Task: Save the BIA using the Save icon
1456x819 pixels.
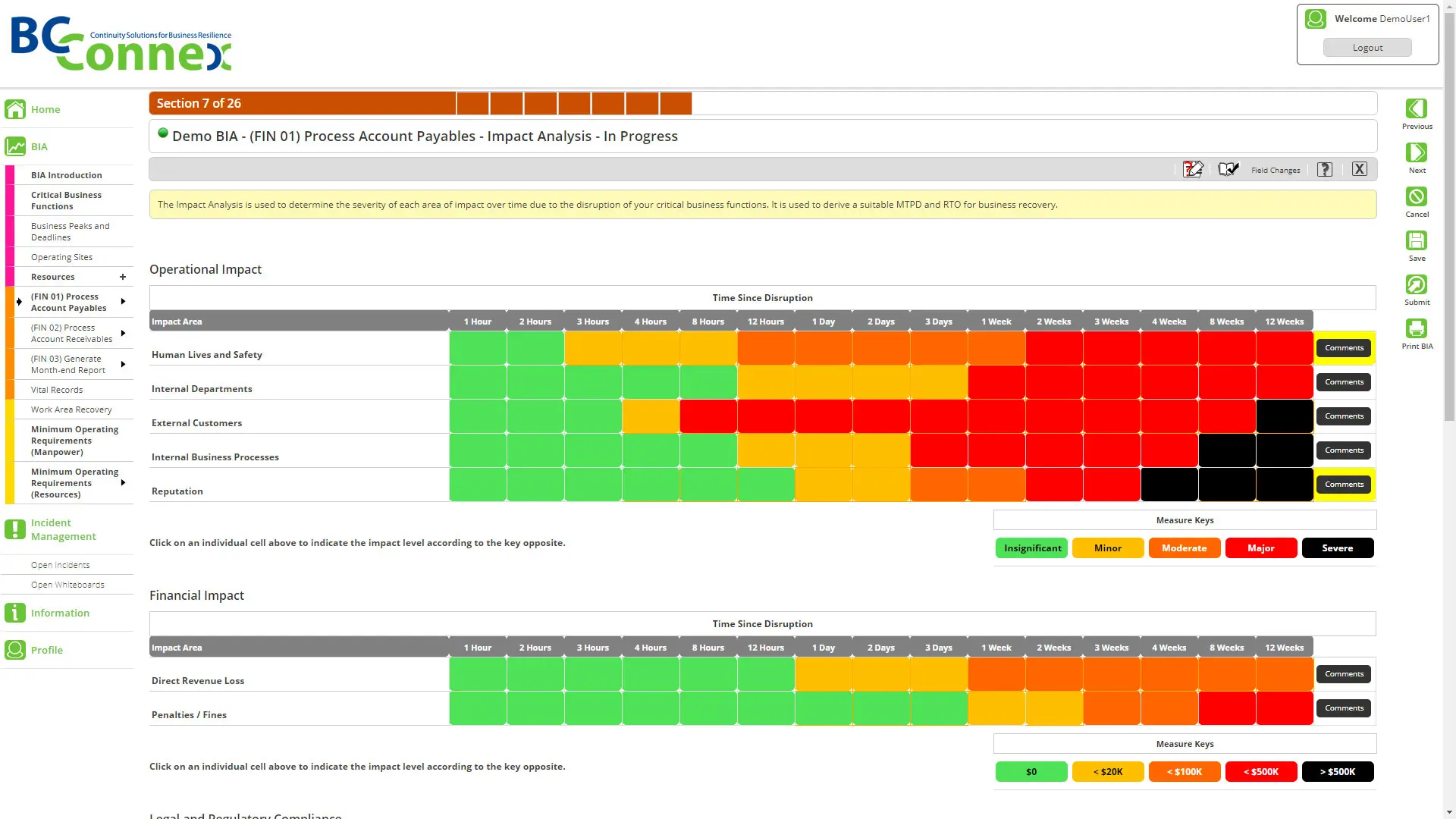Action: [x=1416, y=240]
